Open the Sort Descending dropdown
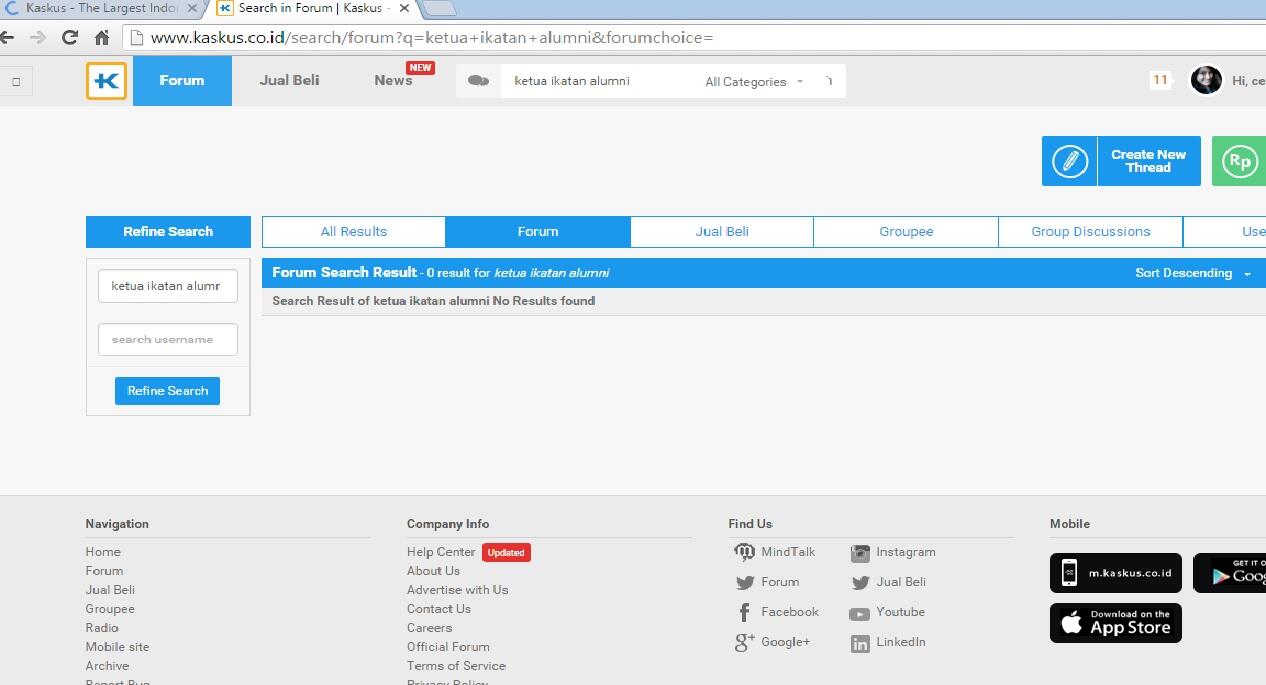The height and width of the screenshot is (685, 1266). pyautogui.click(x=1193, y=273)
